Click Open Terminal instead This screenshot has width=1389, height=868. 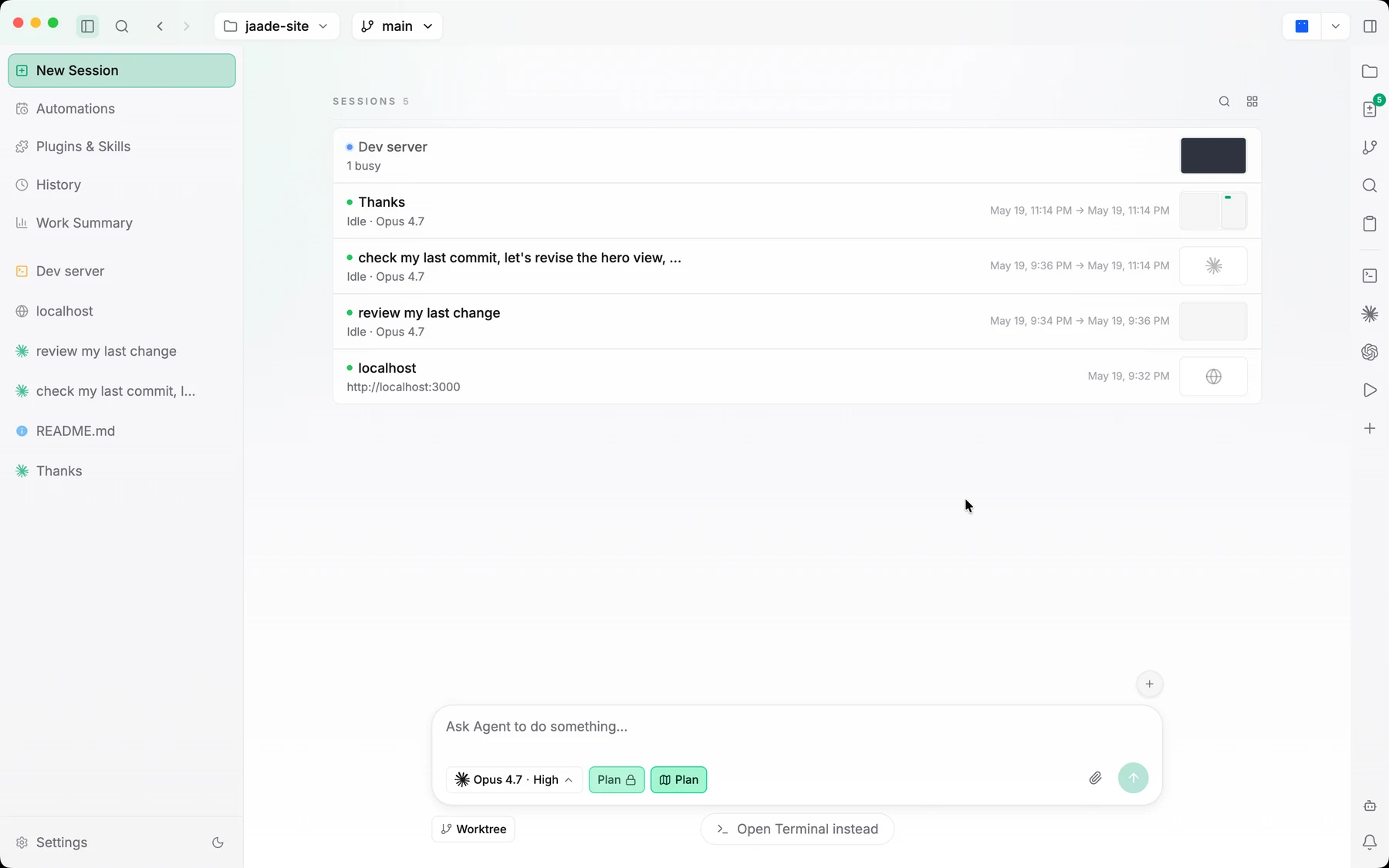797,829
